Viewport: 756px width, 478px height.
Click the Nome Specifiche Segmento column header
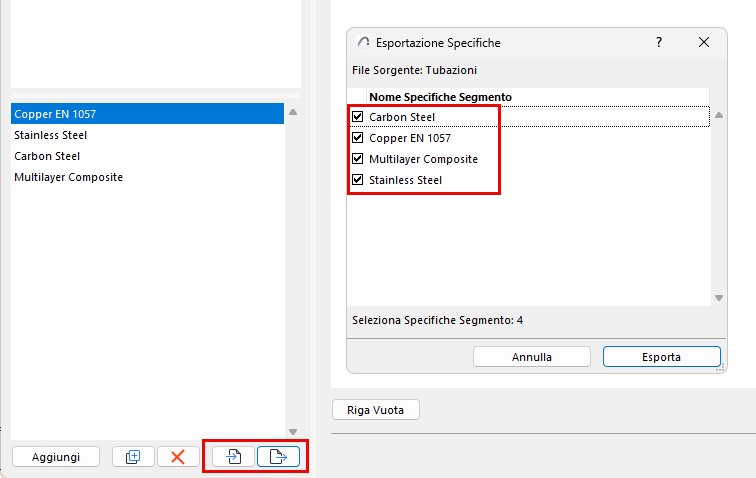[538, 97]
